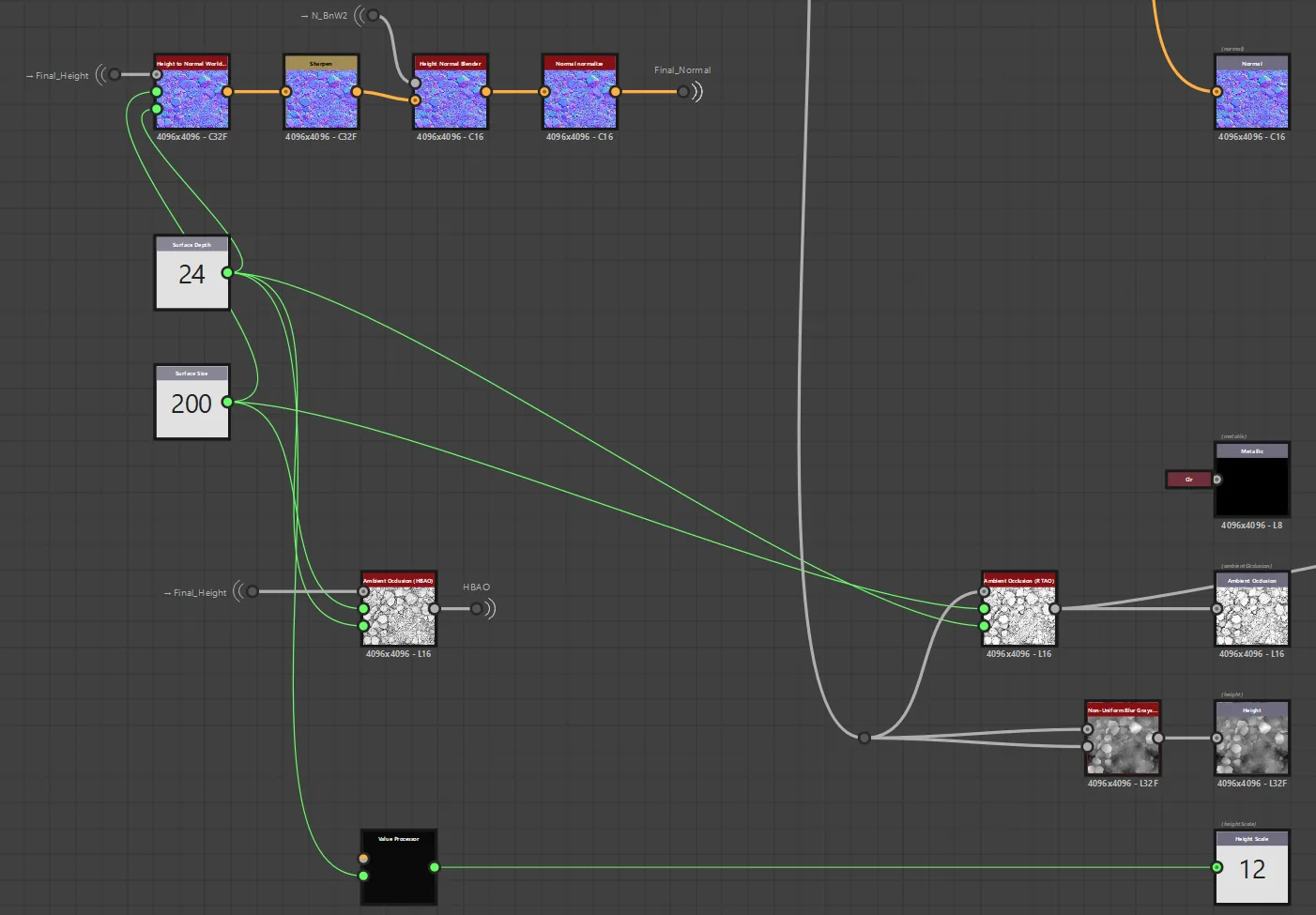Click the HBAO portal sender icon
Image resolution: width=1316 pixels, height=915 pixels.
tap(482, 609)
